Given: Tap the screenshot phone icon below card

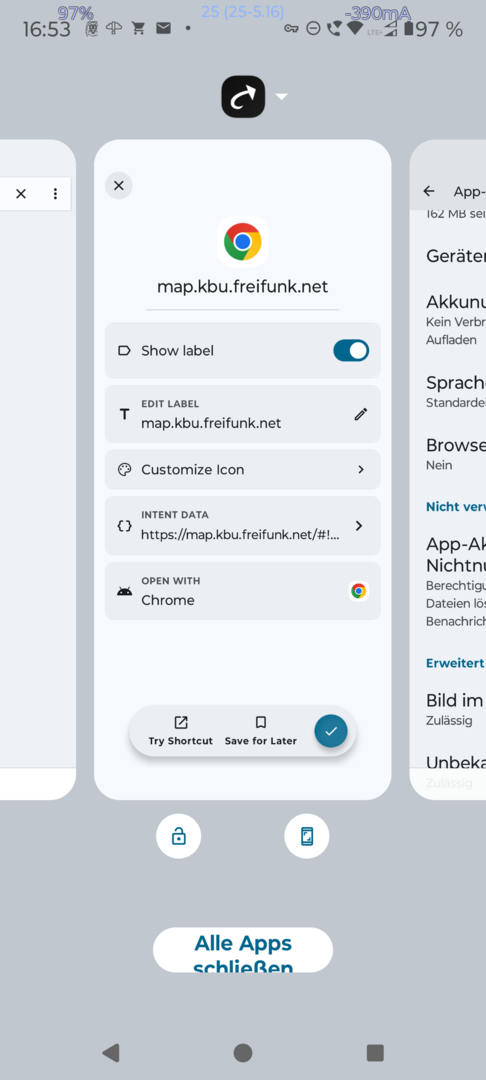Looking at the screenshot, I should point(307,836).
